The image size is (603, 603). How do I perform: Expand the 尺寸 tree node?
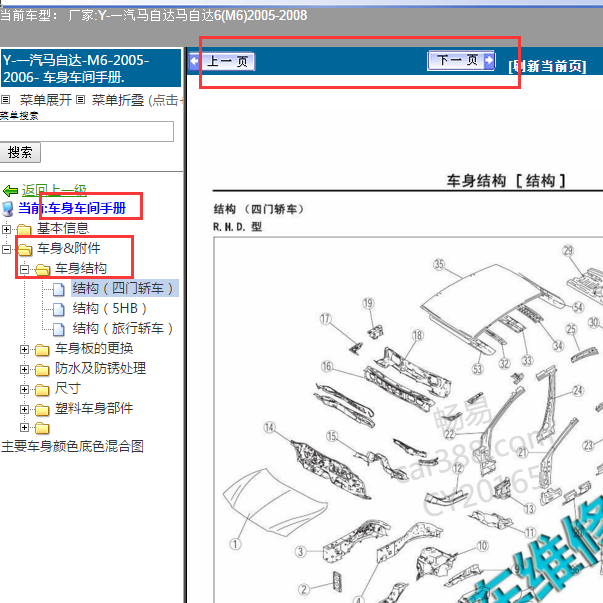point(25,389)
